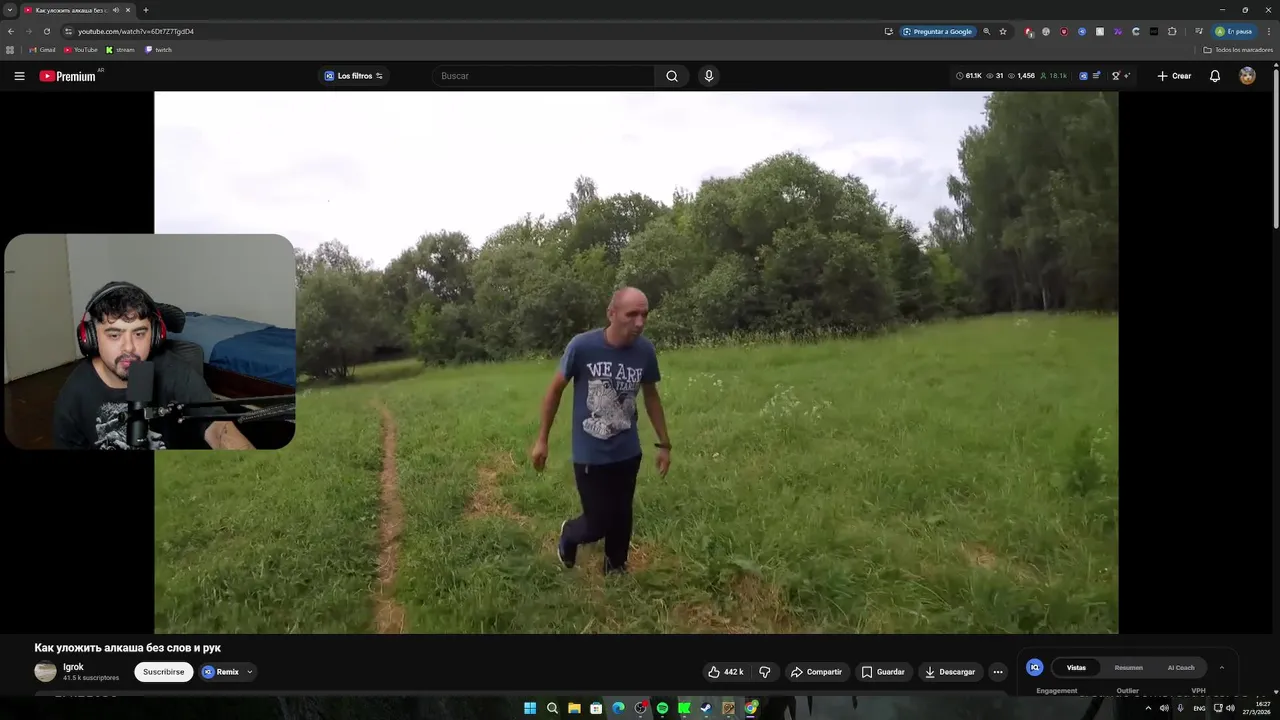1280x720 pixels.
Task: Go back in browser history
Action: point(11,31)
